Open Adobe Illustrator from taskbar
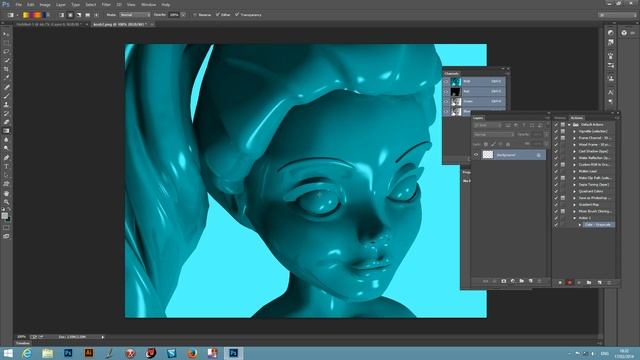The image size is (640, 360). [x=89, y=353]
